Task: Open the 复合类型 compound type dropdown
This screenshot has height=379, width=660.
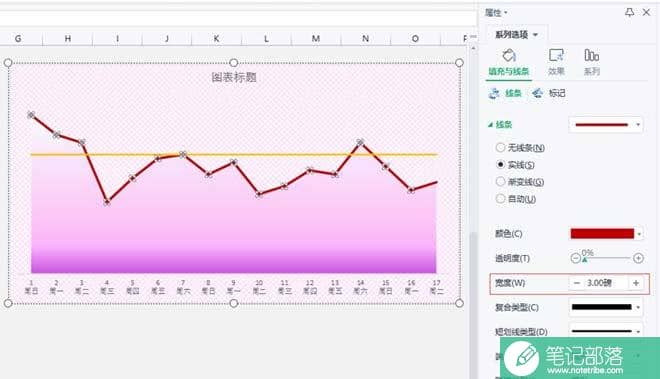Action: pos(606,307)
